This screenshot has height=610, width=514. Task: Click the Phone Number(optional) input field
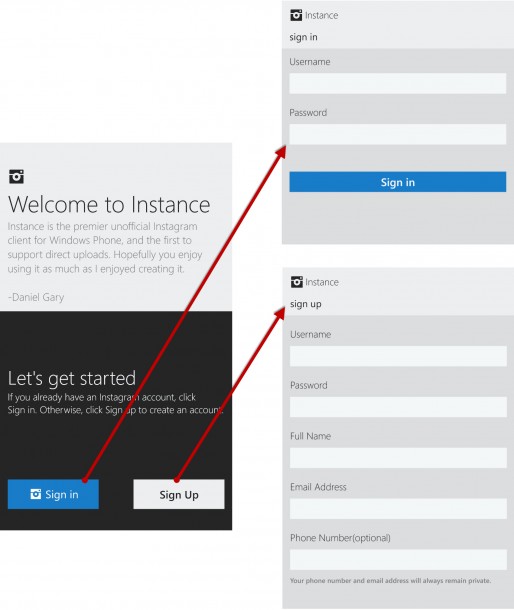click(x=398, y=559)
